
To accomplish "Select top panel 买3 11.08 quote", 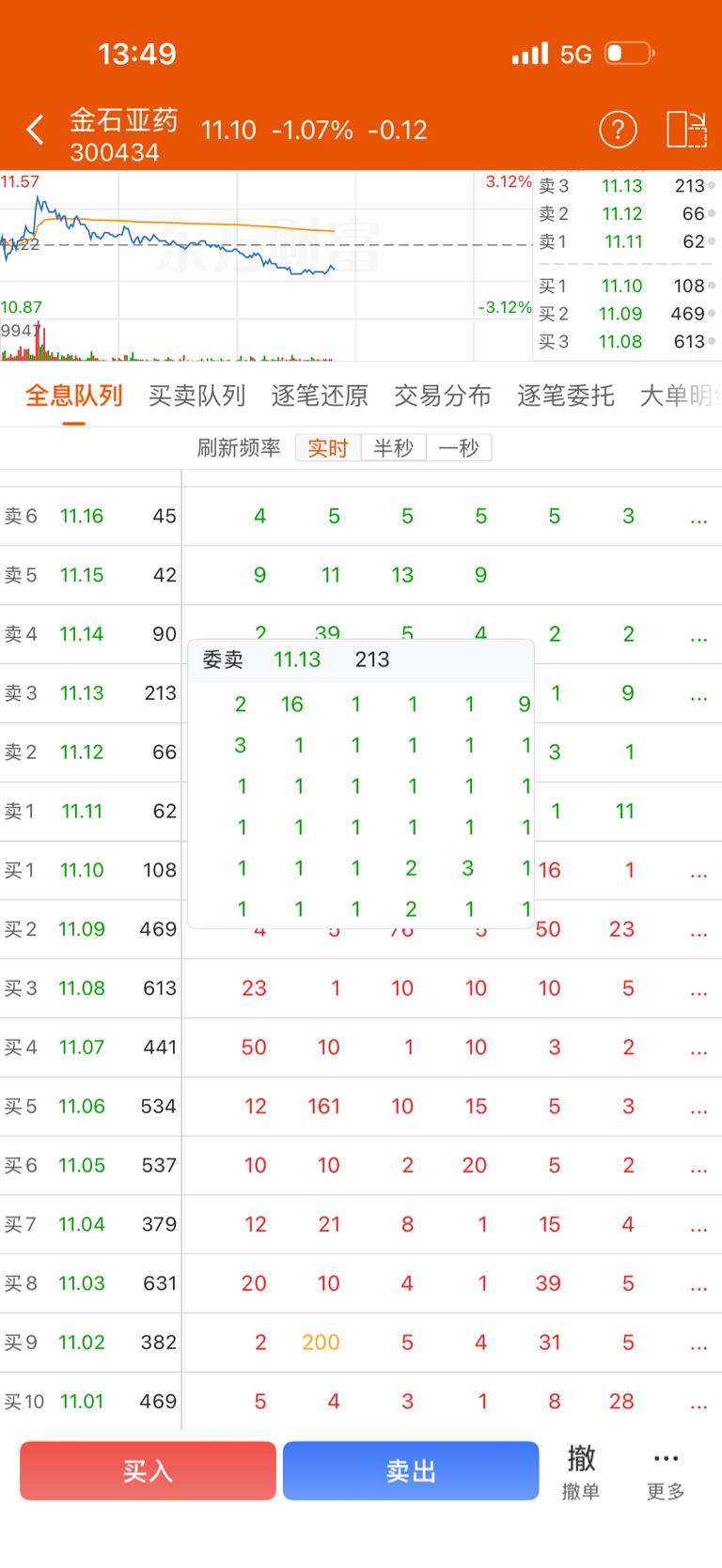I will click(x=625, y=342).
